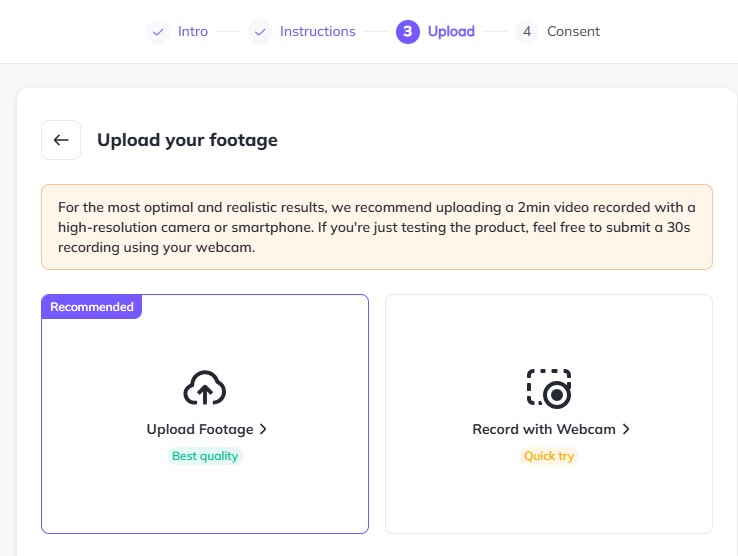Screen dimensions: 738x556
Task: Click the step 4 number badge
Action: click(527, 32)
